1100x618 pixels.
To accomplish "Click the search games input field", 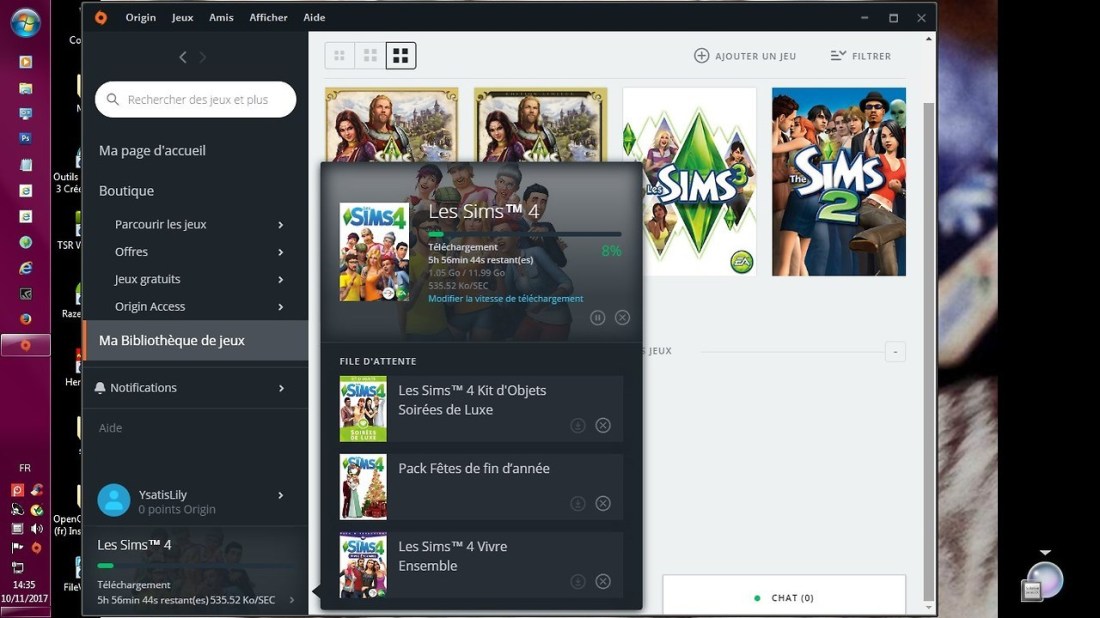I will 196,100.
